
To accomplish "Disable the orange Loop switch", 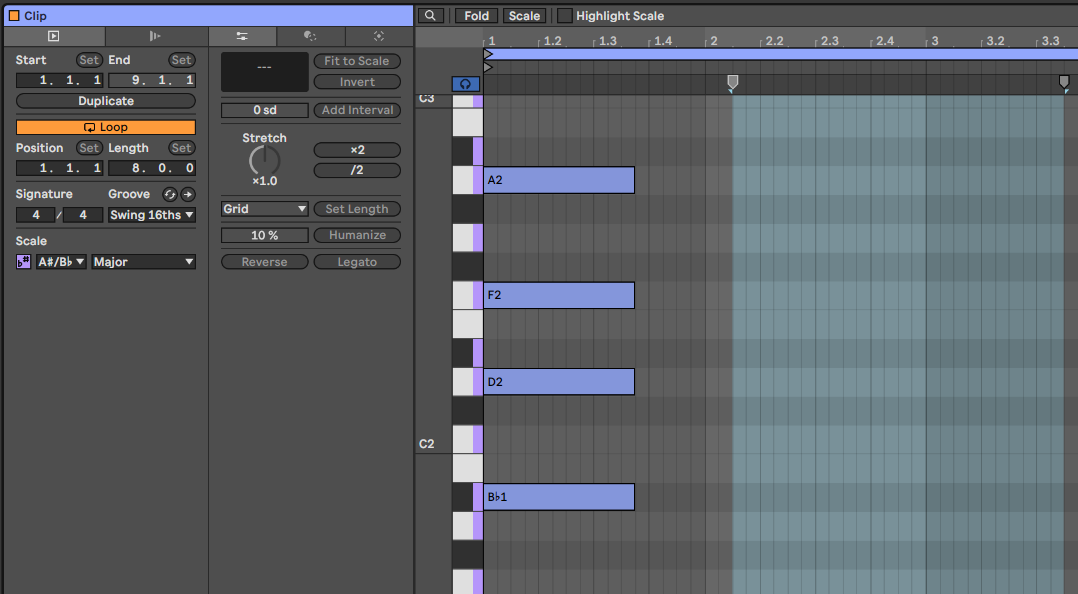I will [106, 128].
